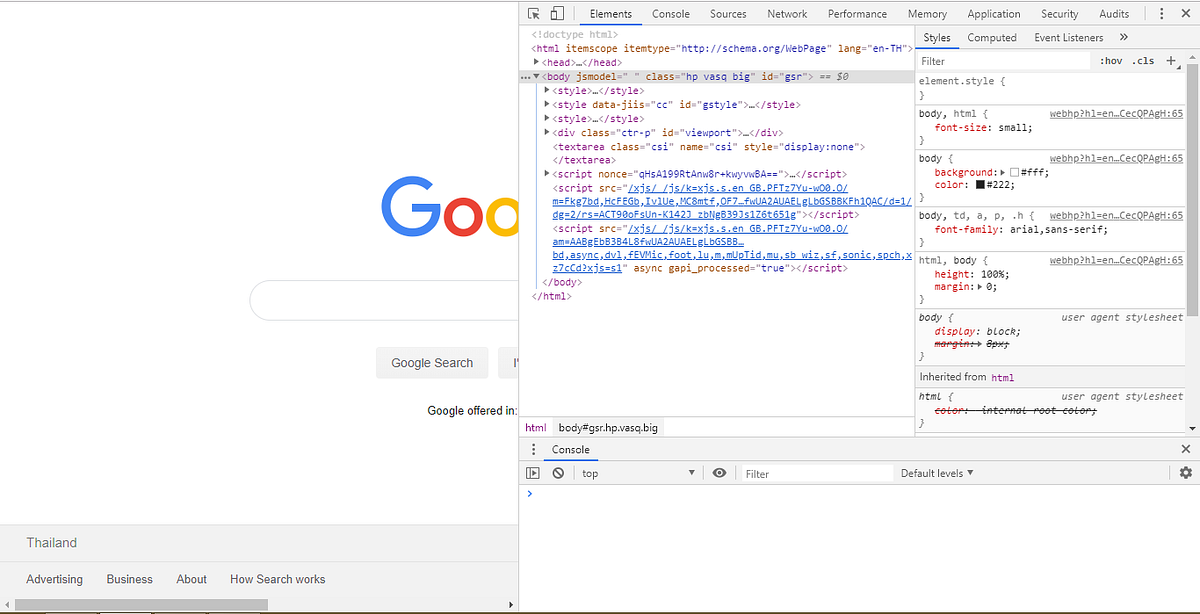Open the Advertising link
1200x614 pixels.
(54, 579)
